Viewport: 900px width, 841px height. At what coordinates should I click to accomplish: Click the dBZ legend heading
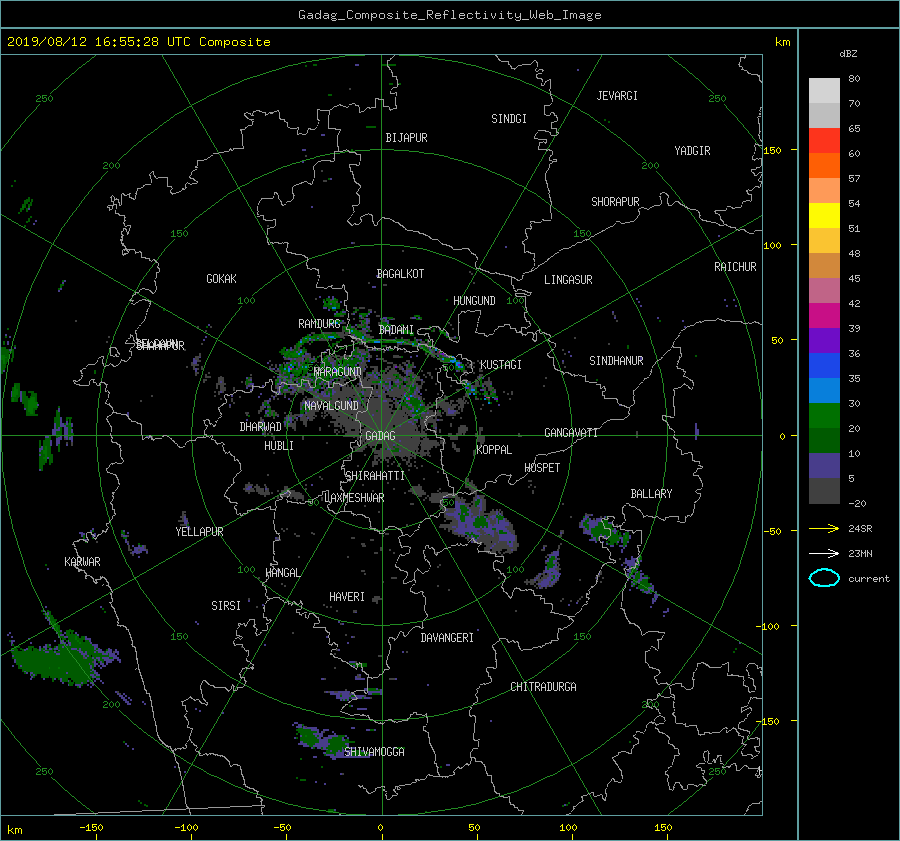pos(848,53)
